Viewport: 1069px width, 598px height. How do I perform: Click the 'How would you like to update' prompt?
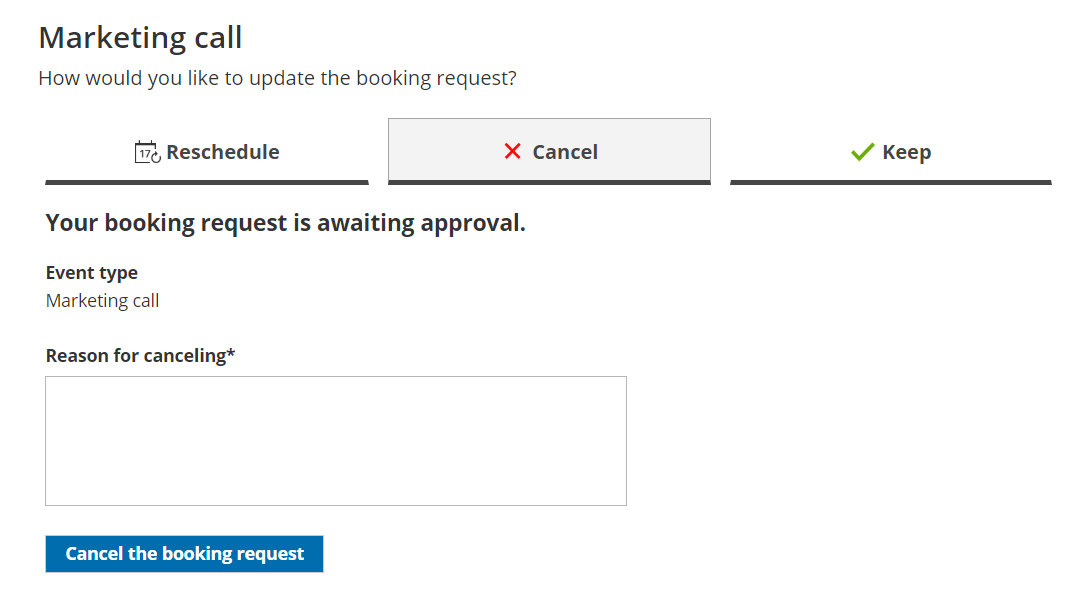pos(277,78)
